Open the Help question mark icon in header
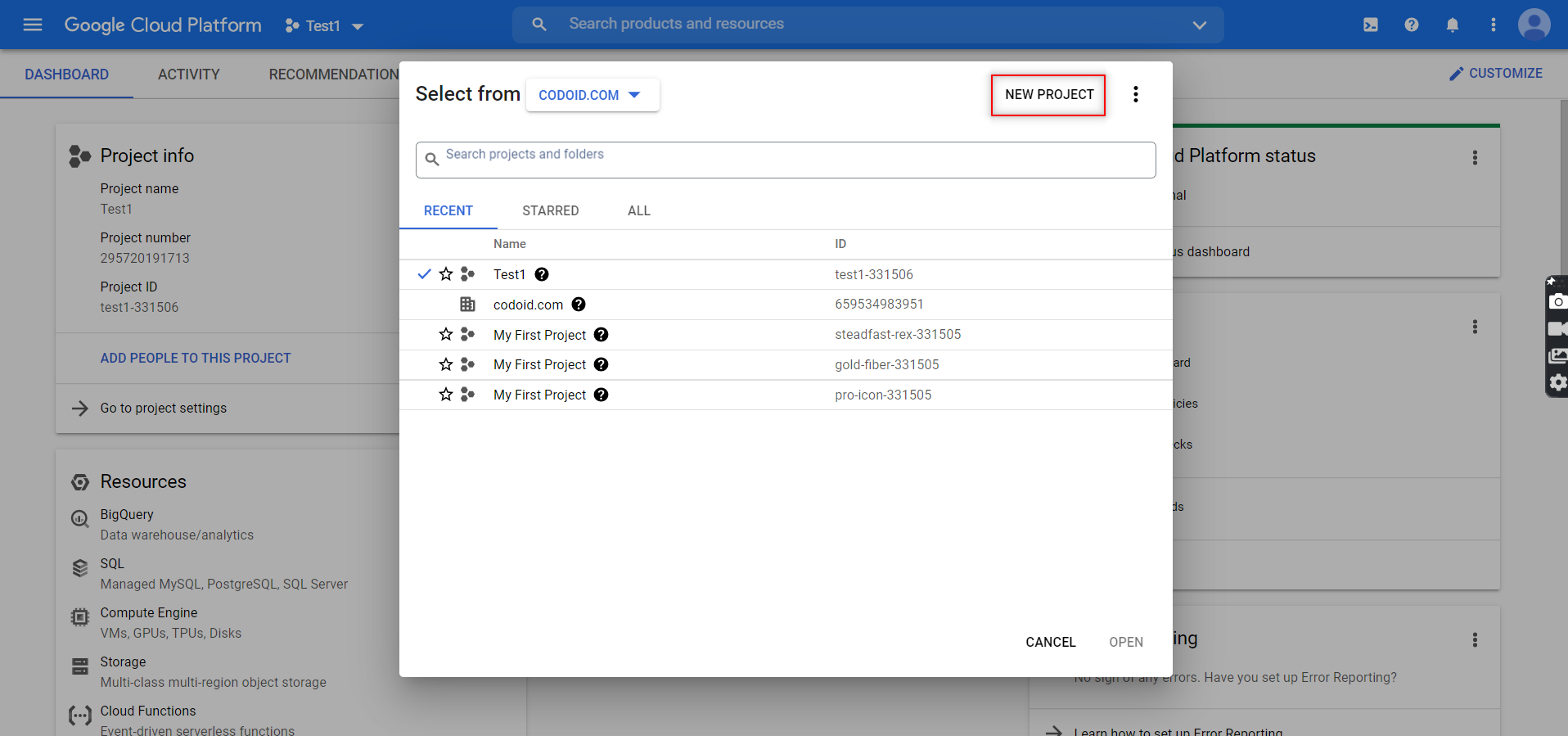This screenshot has width=1568, height=736. coord(1412,25)
